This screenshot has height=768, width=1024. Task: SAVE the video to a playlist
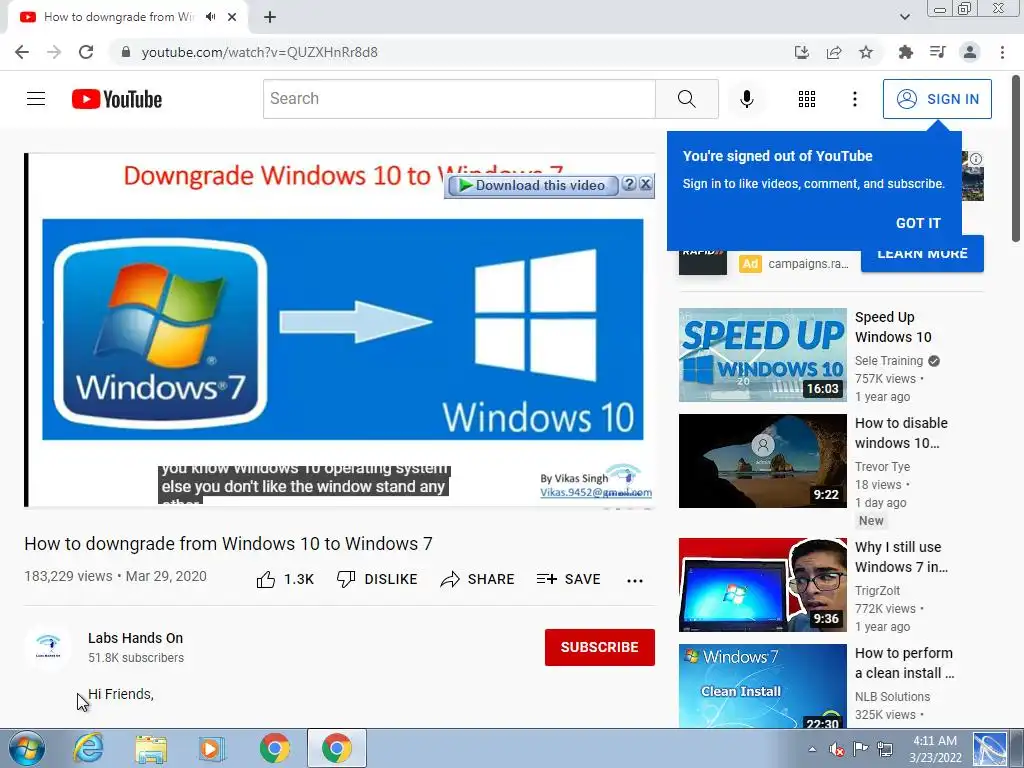click(x=568, y=579)
